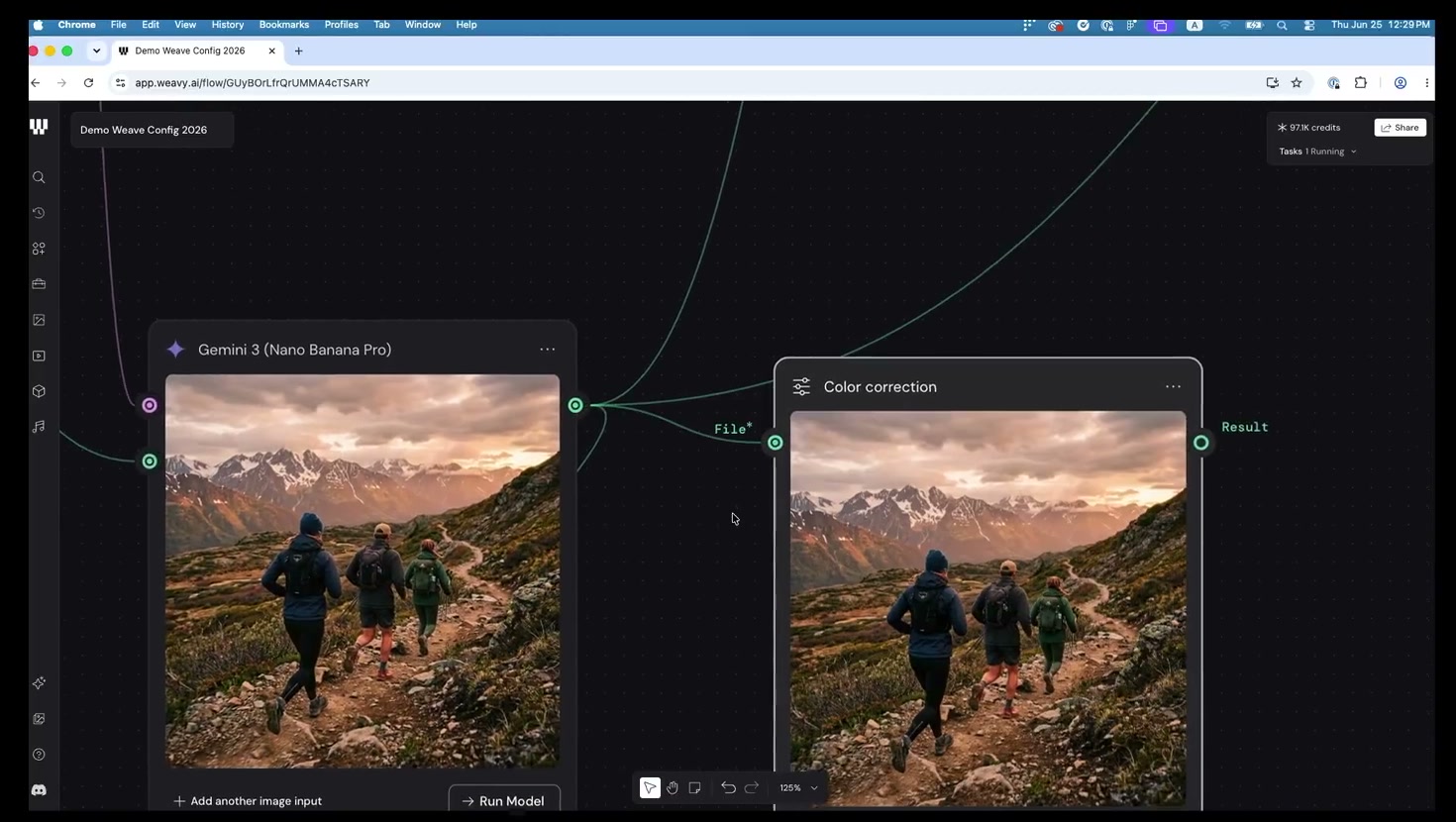Screen dimensions: 1456x822
Task: Open the search icon in the left sidebar
Action: 39,177
